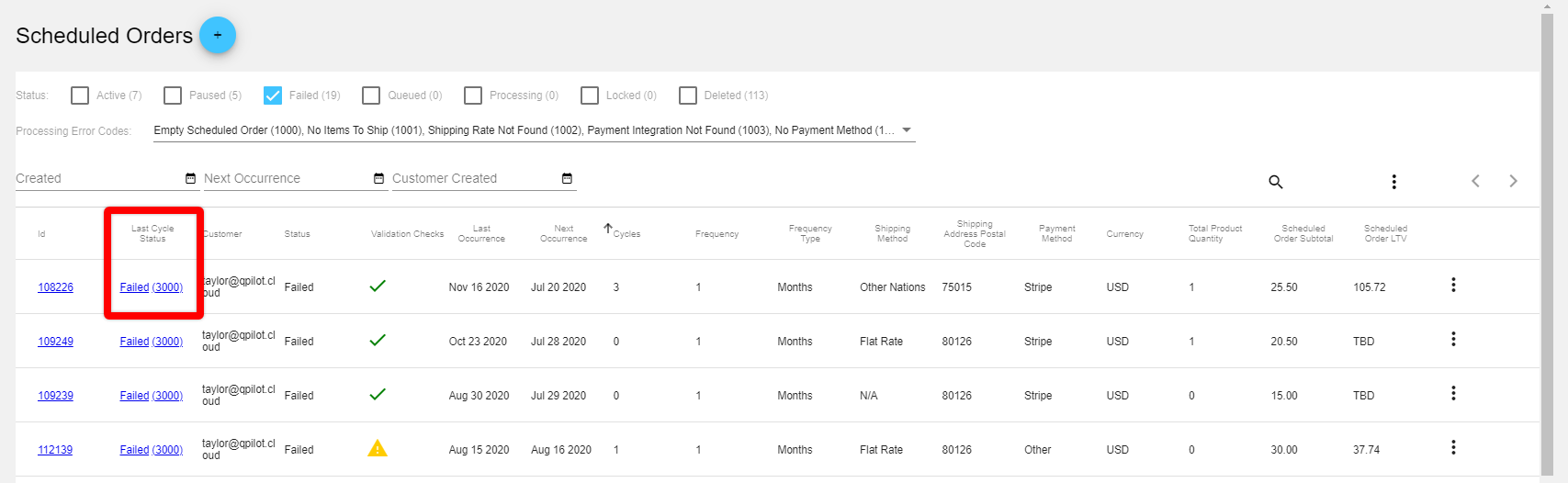Sort by Scheduled Order Subtotal header
Image resolution: width=1568 pixels, height=483 pixels.
1303,233
